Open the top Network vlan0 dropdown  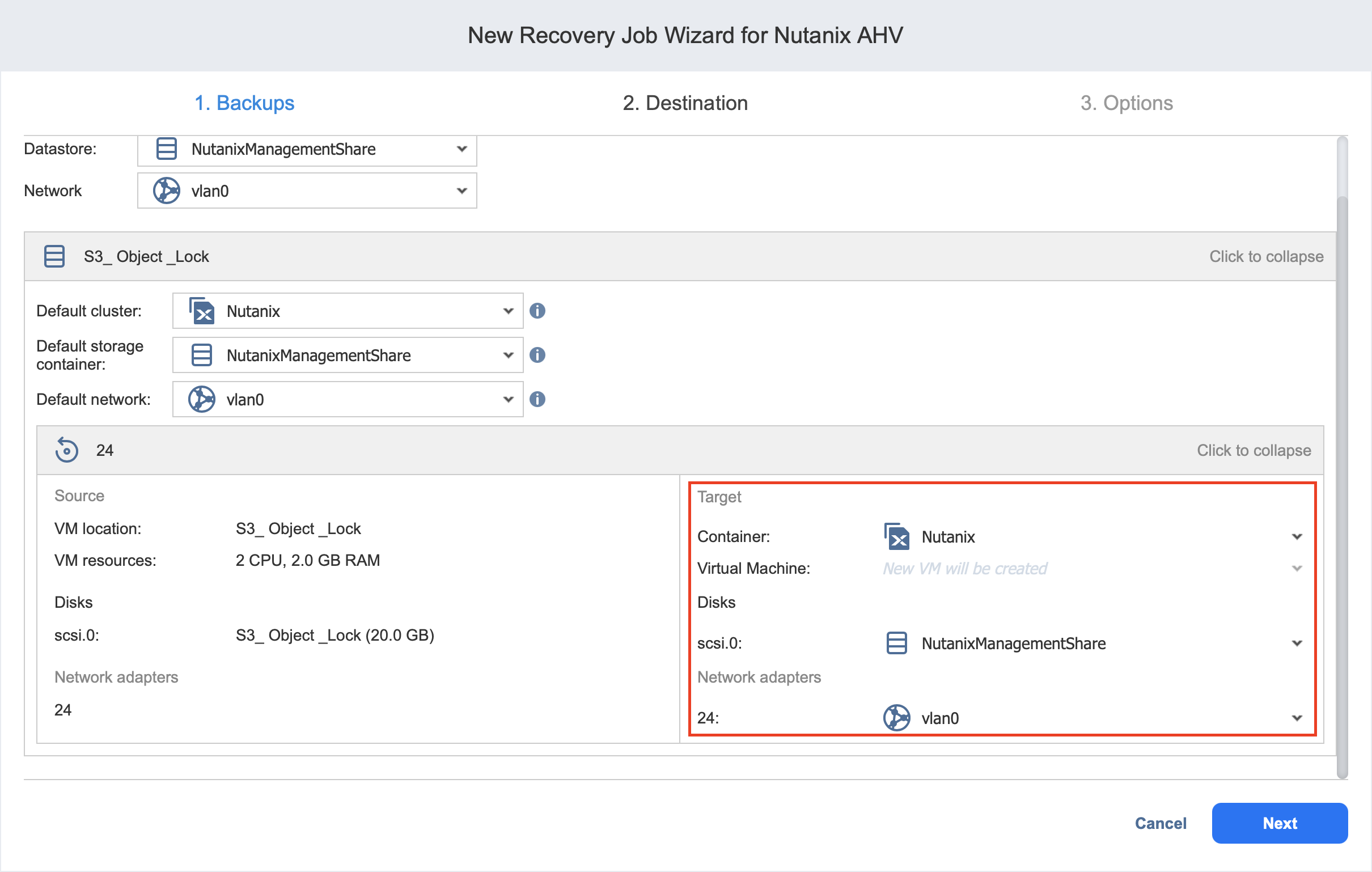click(x=307, y=191)
